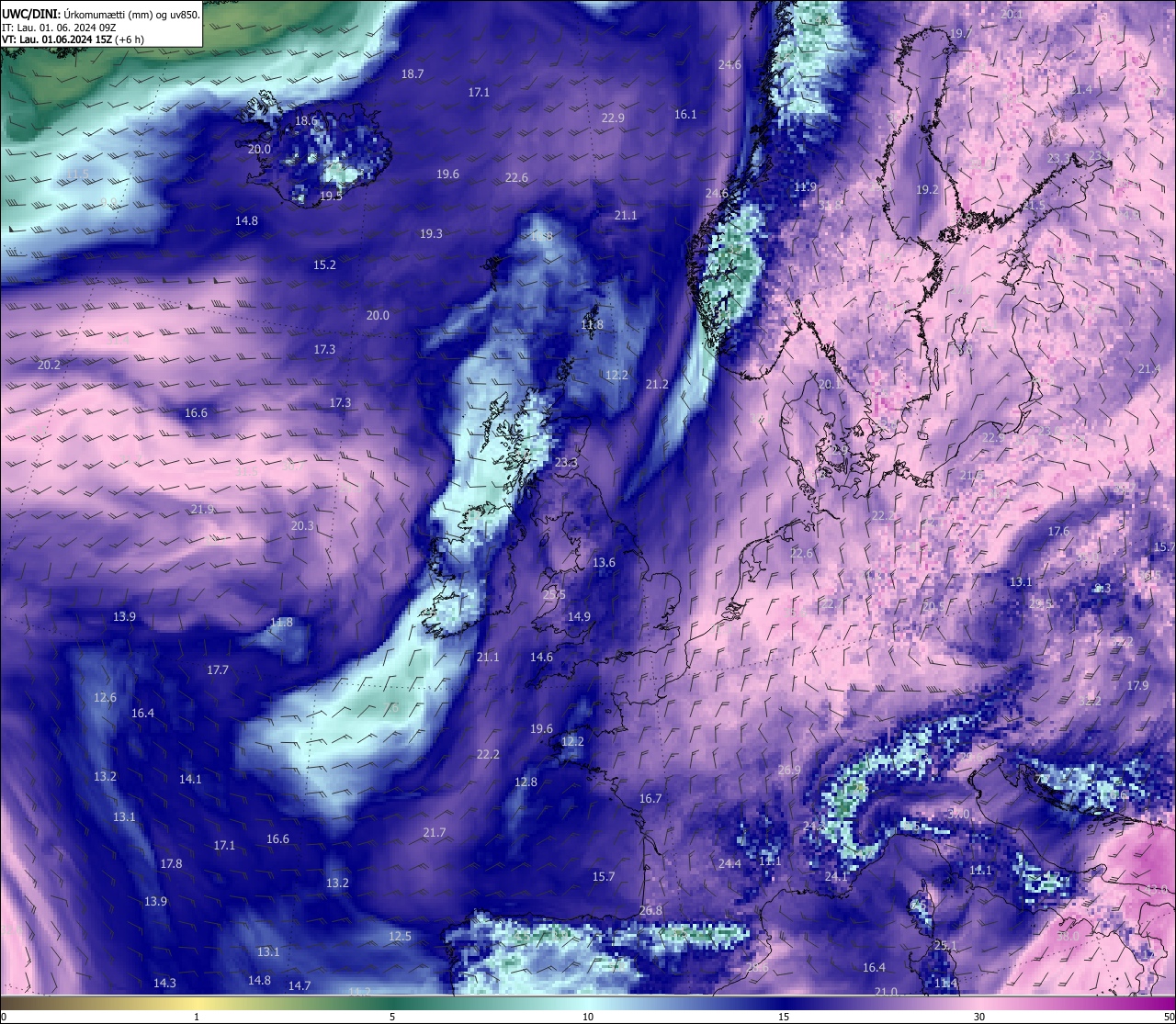Screen dimensions: 1176x1024
Task: Click the map value "23.3"
Action: pos(566,462)
